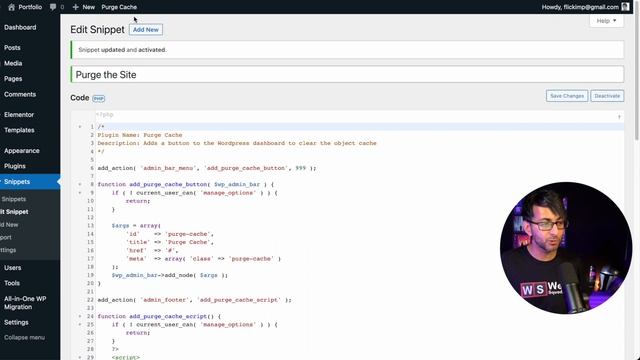The width and height of the screenshot is (640, 360).
Task: Expand the Help dropdown tab
Action: 606,21
